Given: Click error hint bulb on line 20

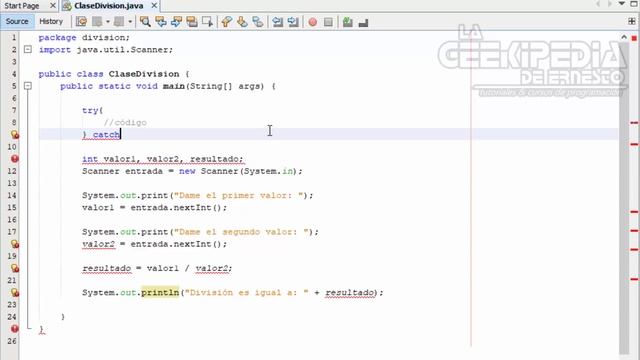Looking at the screenshot, I should coord(15,268).
